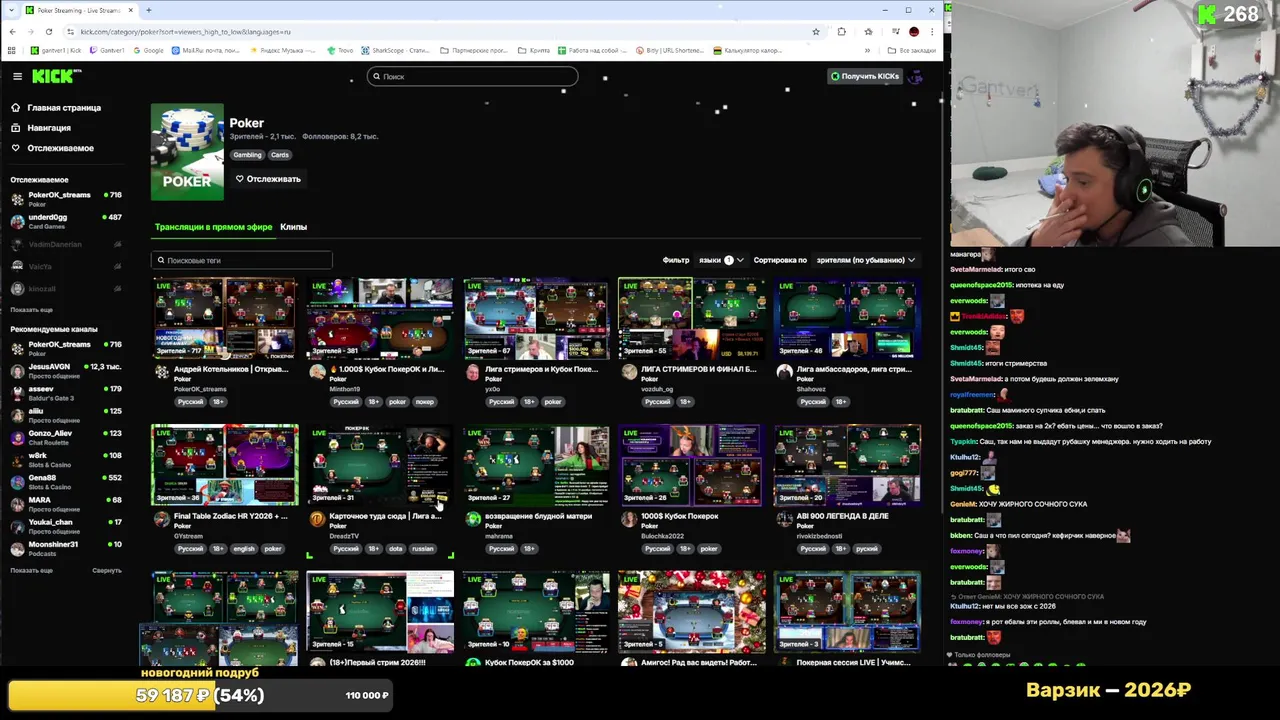Image resolution: width=1280 pixels, height=720 pixels.
Task: Open the profile avatar next to Получить KICKs
Action: click(x=915, y=76)
